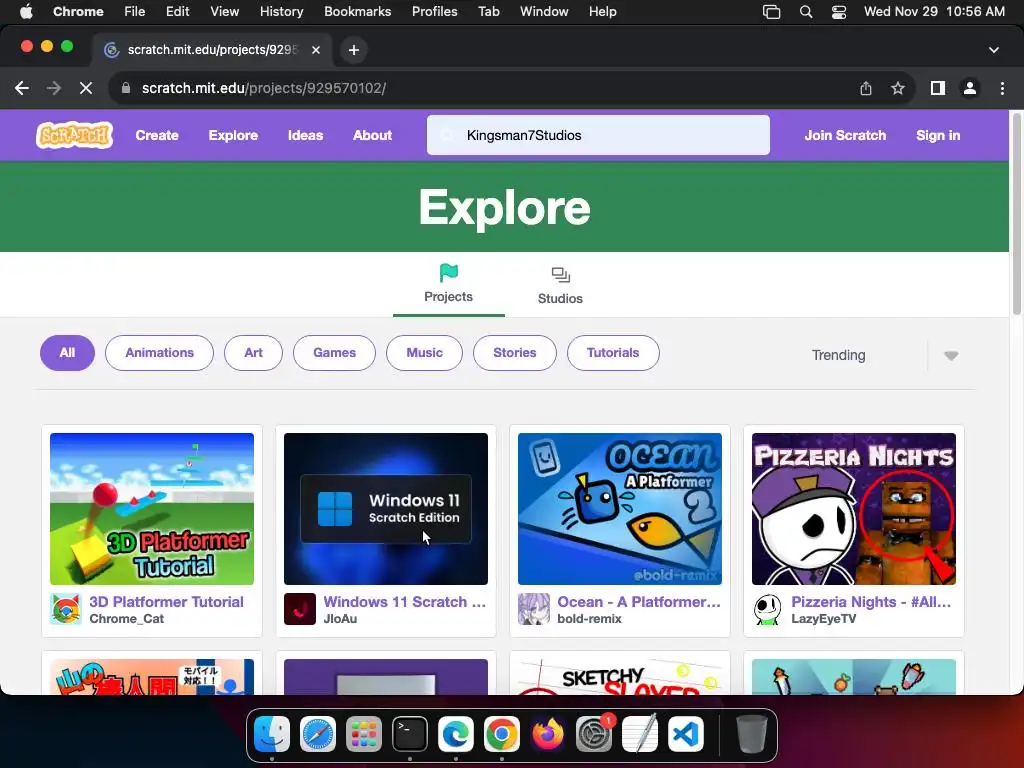Click the lock icon in address bar

tap(126, 88)
